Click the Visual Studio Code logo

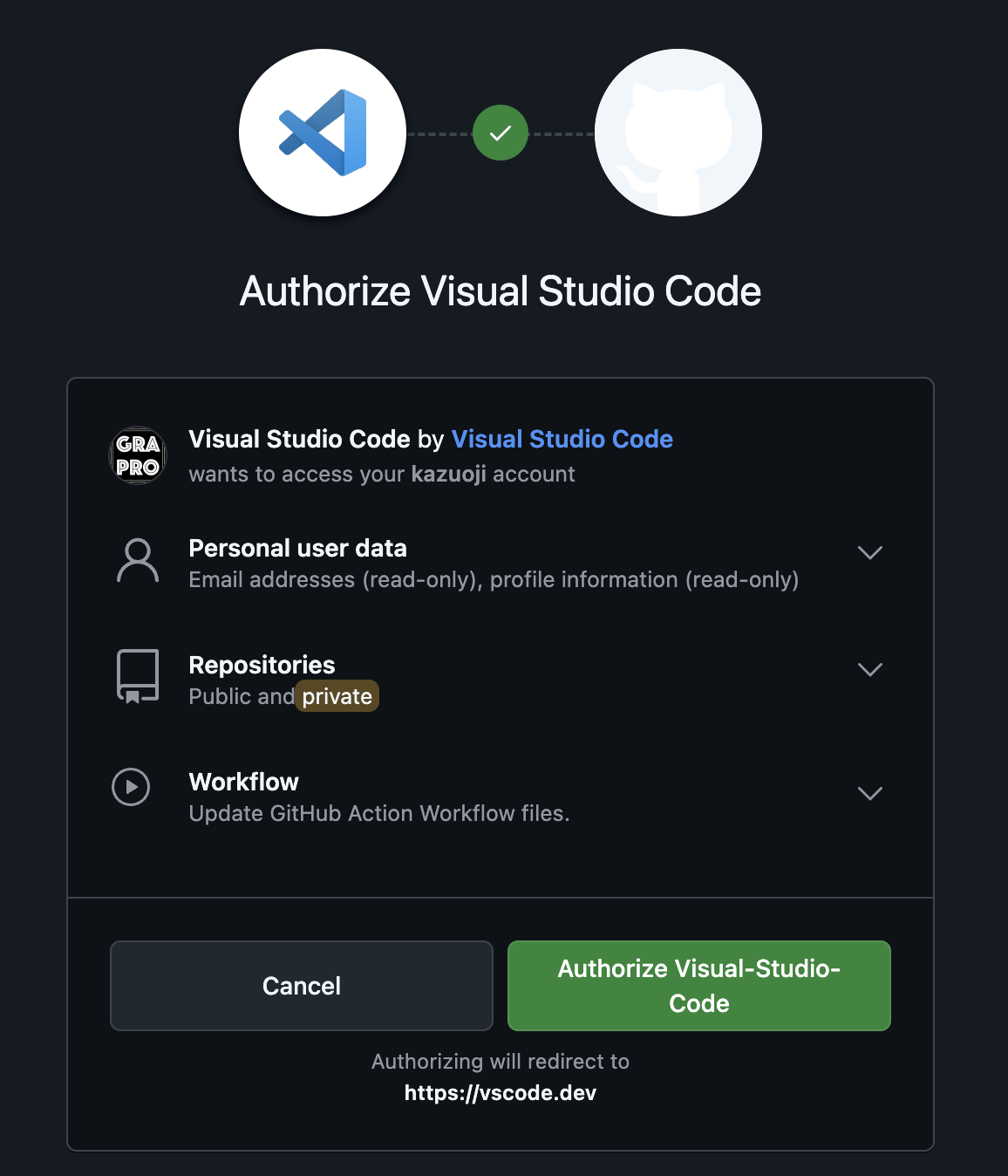click(323, 133)
